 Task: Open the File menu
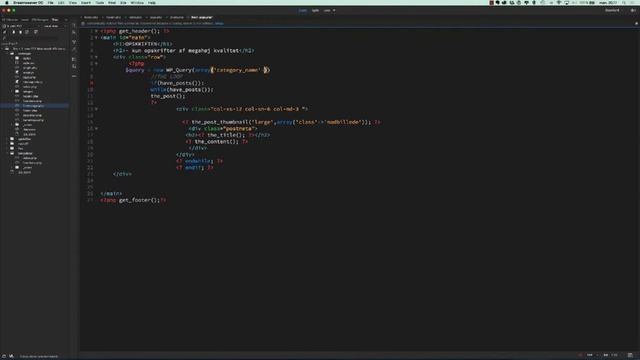(50, 2)
